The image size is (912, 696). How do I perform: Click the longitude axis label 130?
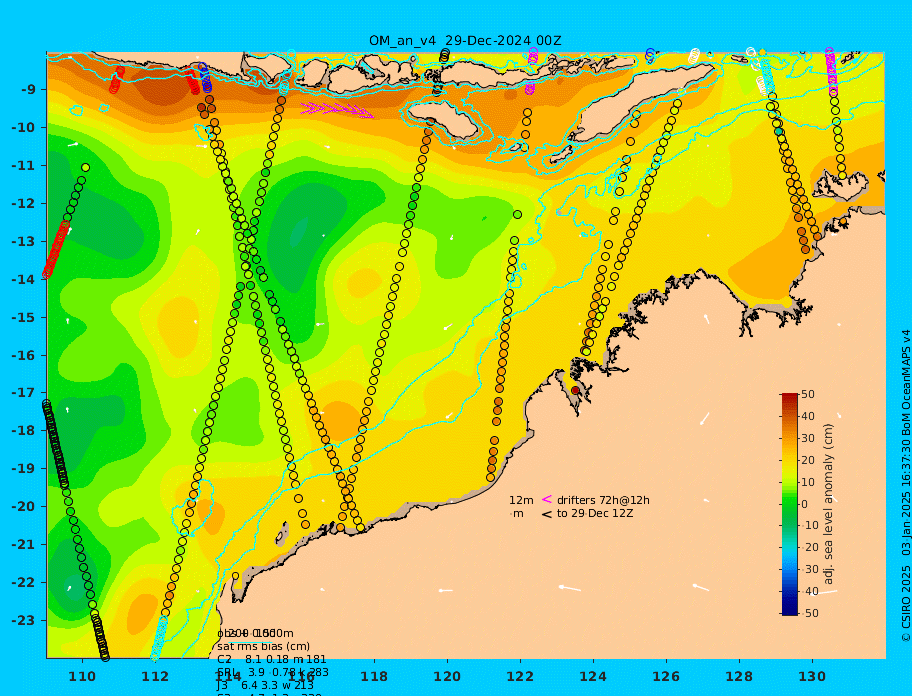(x=812, y=676)
